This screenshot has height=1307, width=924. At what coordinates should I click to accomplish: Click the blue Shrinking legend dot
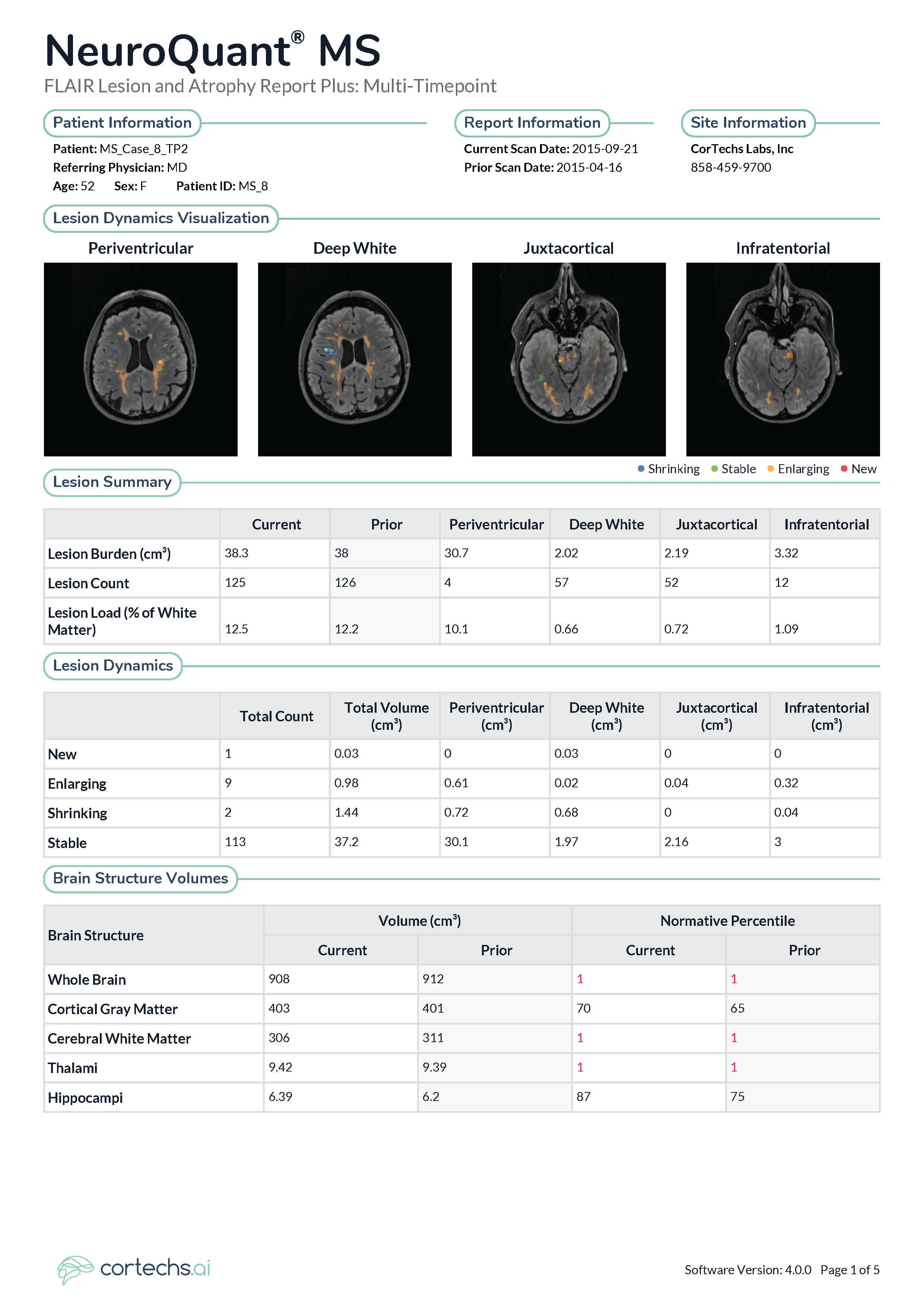tap(641, 468)
